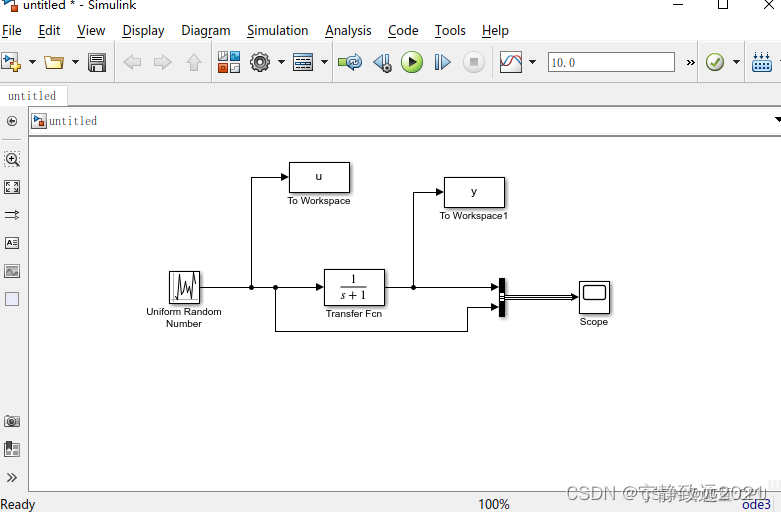Viewport: 781px width, 512px height.
Task: Open the New Model dropdown arrow
Action: 32,62
